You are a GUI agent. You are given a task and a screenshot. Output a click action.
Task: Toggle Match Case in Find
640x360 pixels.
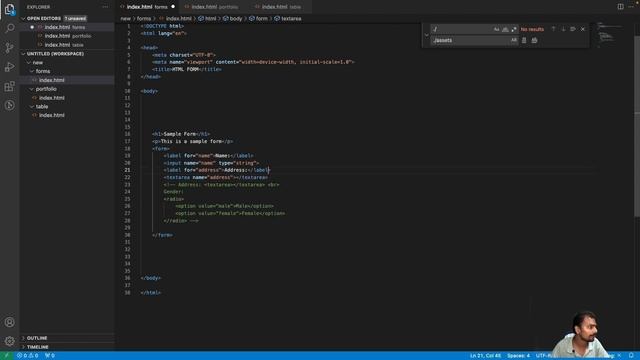496,29
